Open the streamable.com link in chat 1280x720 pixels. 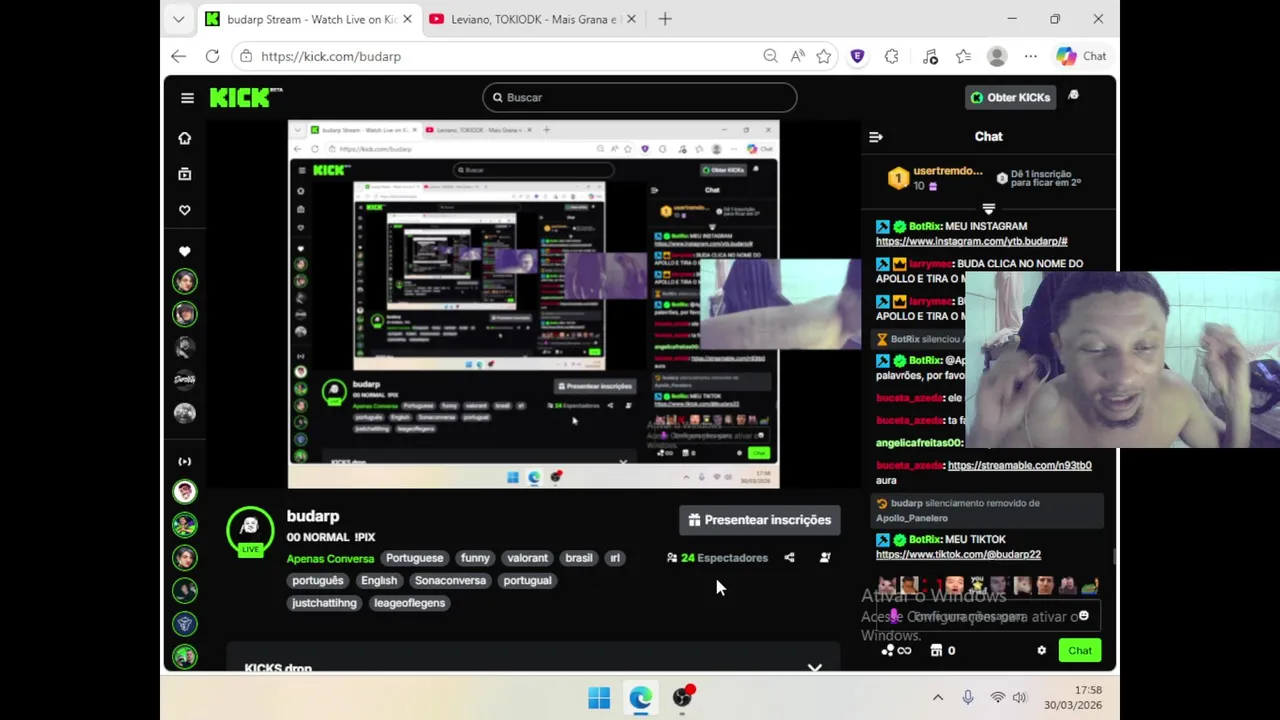pos(1020,465)
